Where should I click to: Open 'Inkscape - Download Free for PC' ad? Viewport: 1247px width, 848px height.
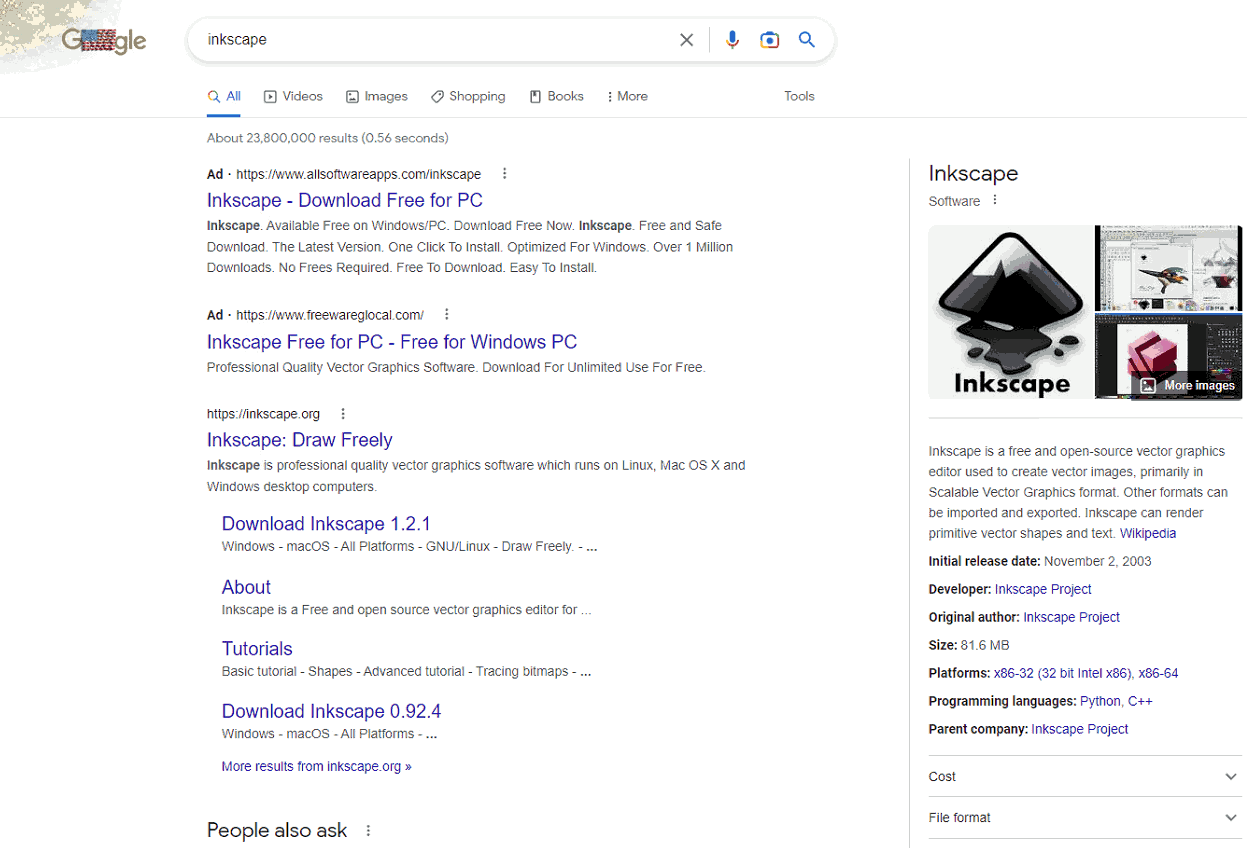point(345,200)
